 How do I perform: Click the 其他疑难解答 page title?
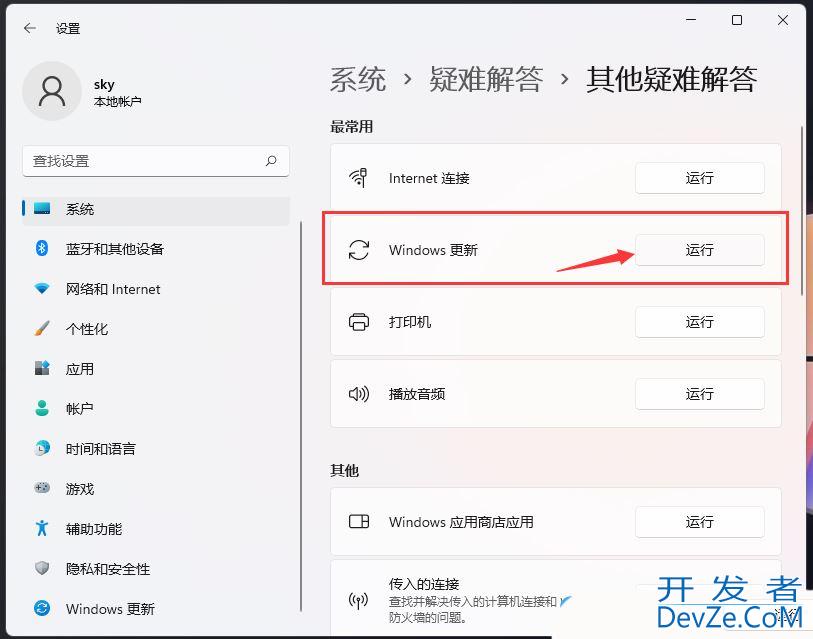[671, 79]
